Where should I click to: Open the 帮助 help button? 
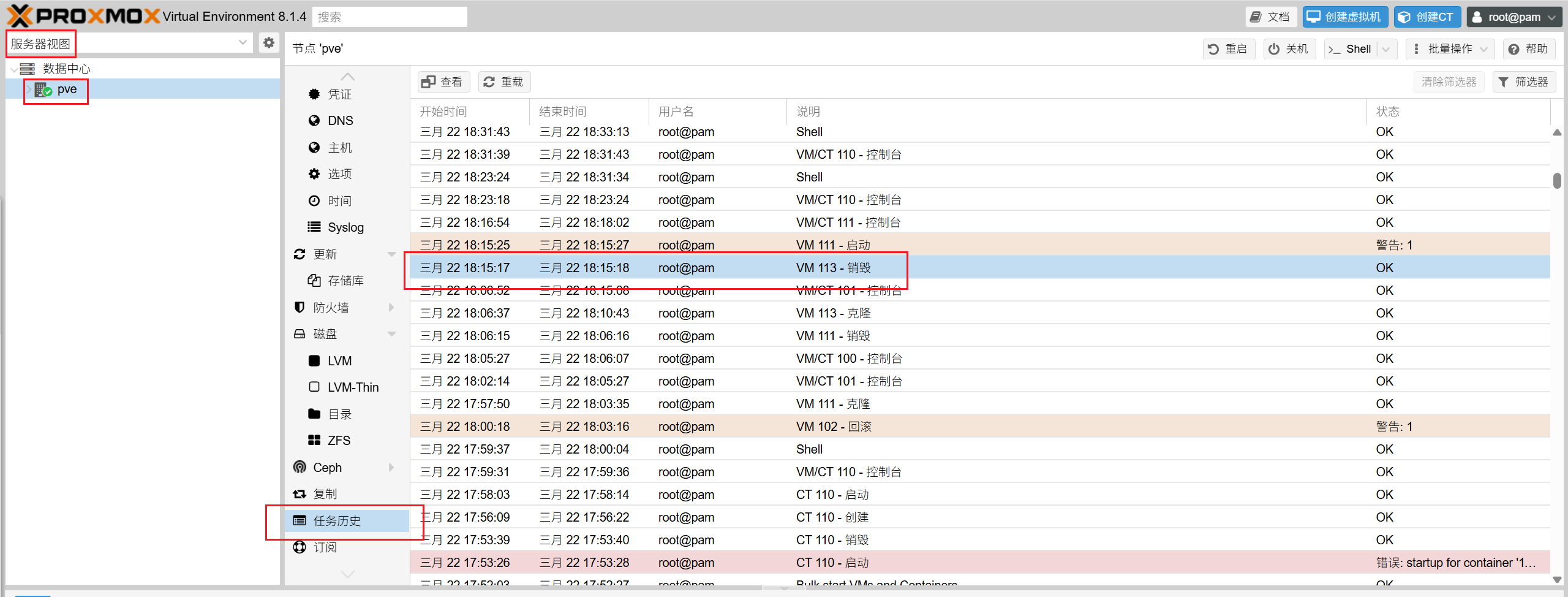click(1528, 49)
